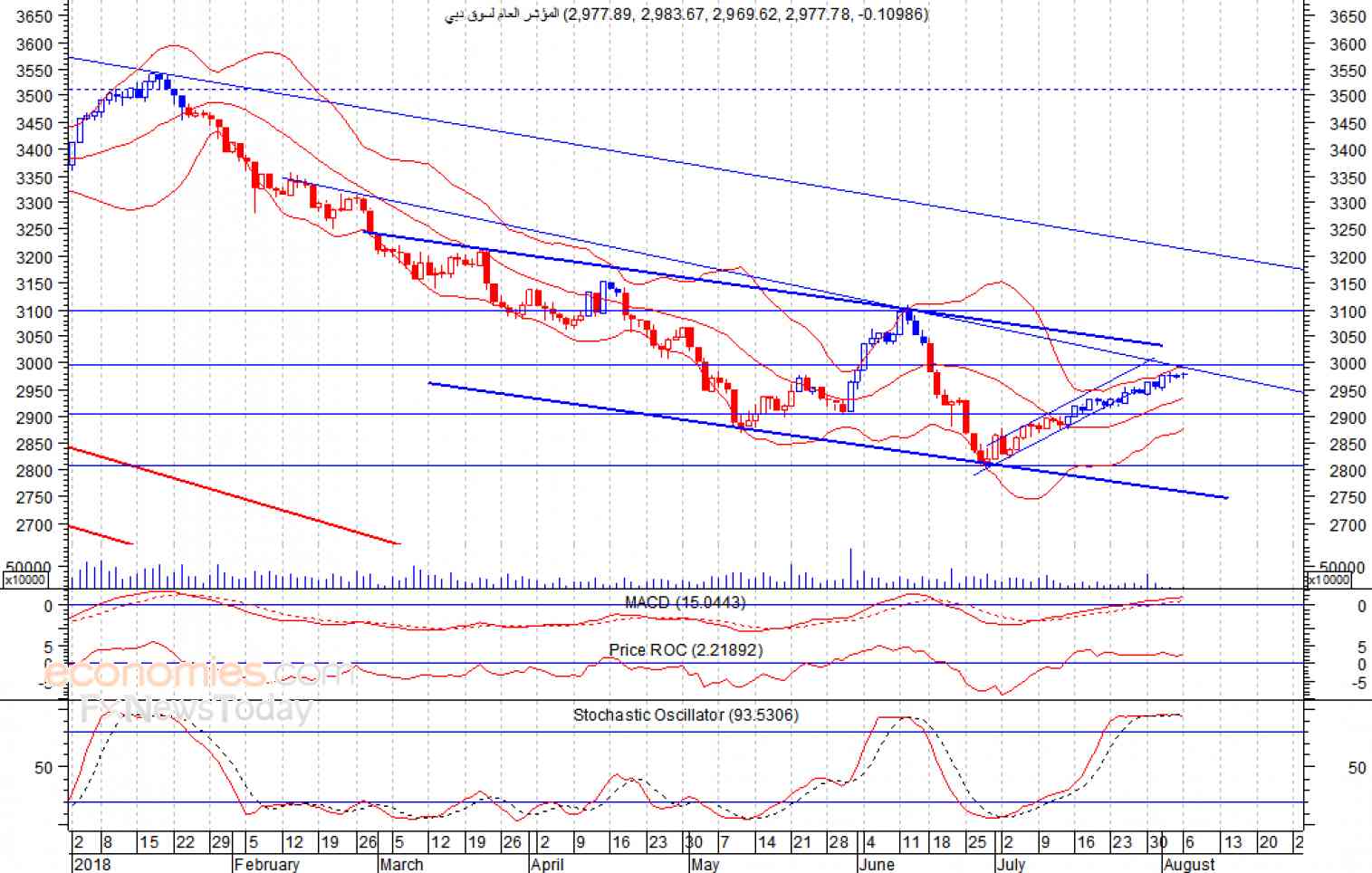Click the August month label on time axis
Viewport: 1372px width, 873px height.
pyautogui.click(x=1189, y=864)
